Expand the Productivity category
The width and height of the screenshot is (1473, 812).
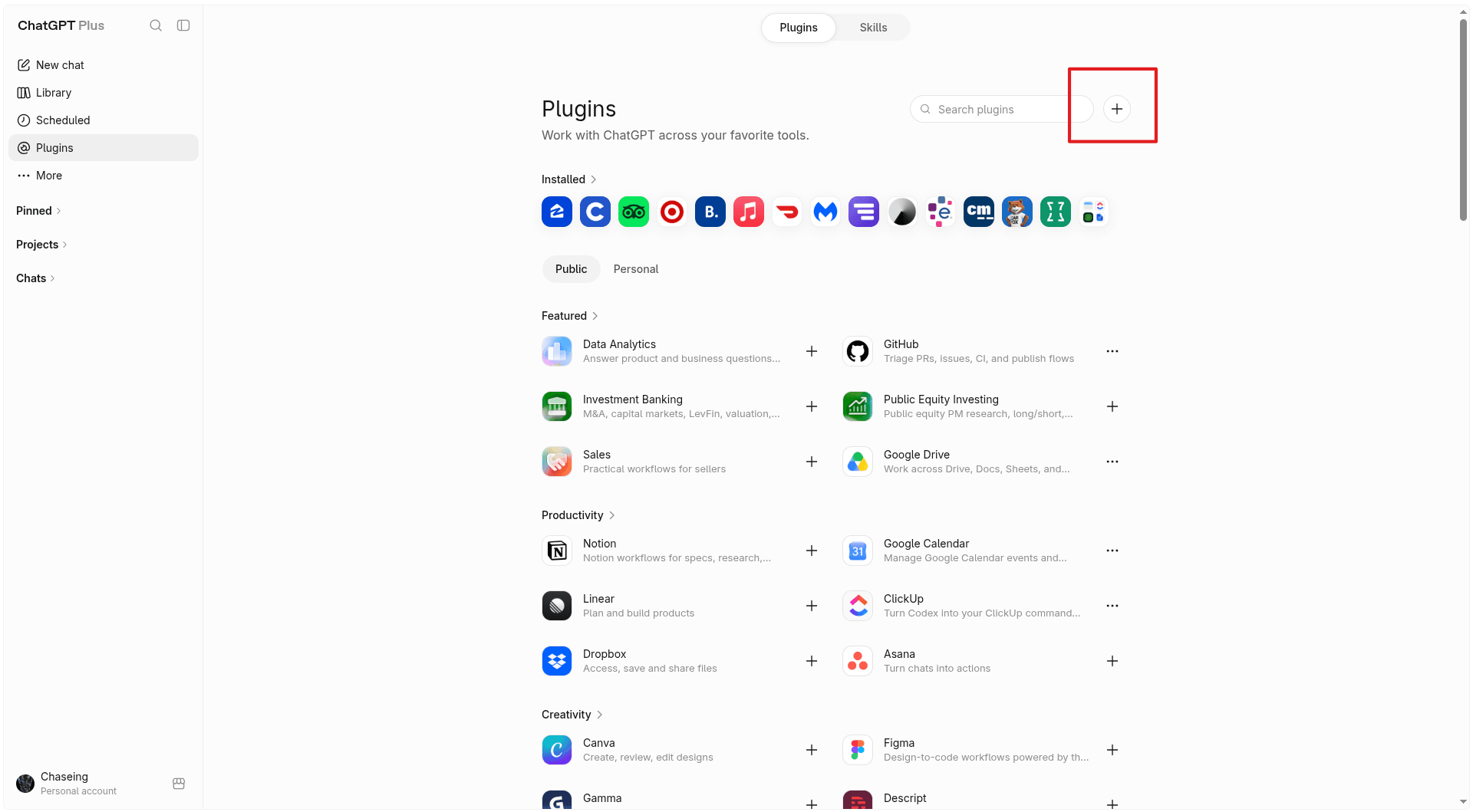click(578, 515)
